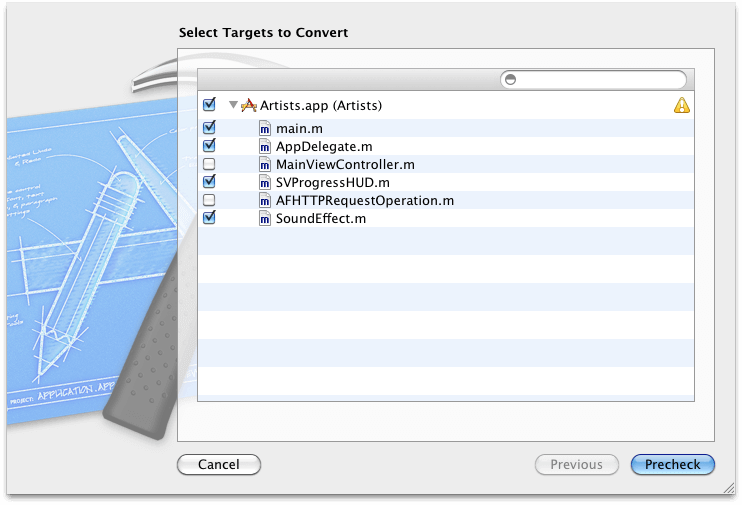Click the Artists.app application target icon

tap(250, 105)
